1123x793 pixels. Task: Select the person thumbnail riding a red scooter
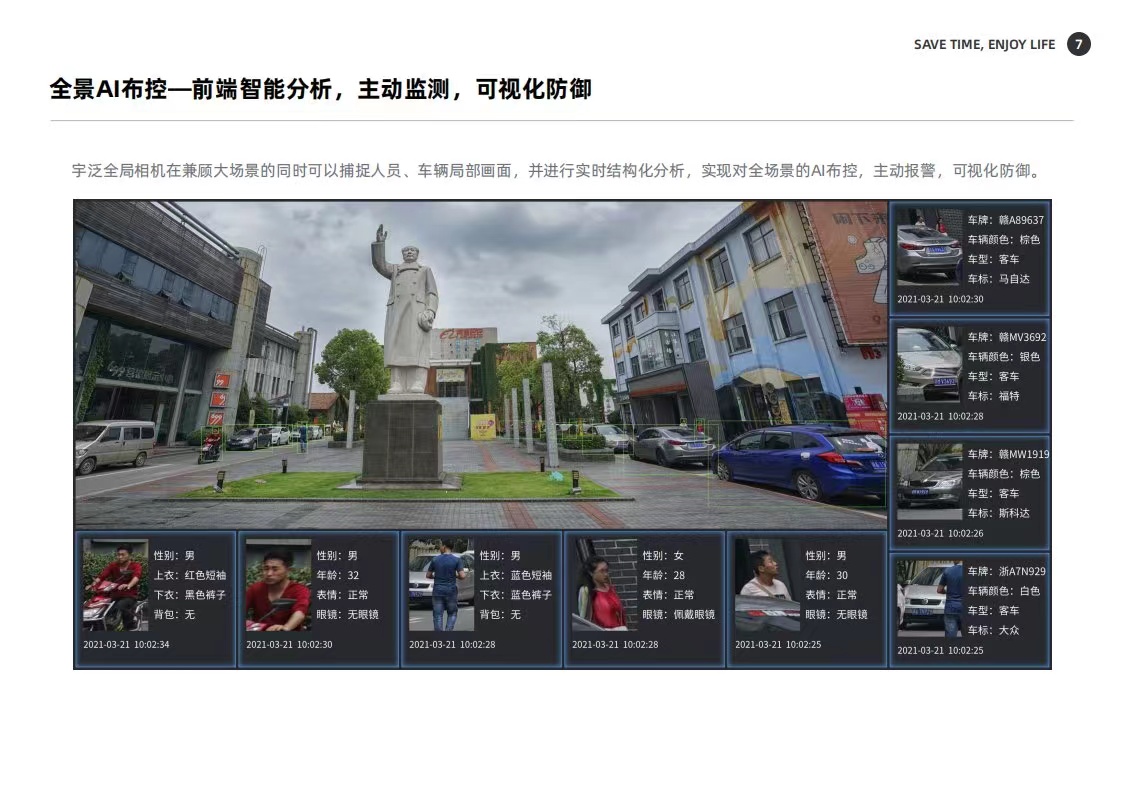tap(115, 585)
